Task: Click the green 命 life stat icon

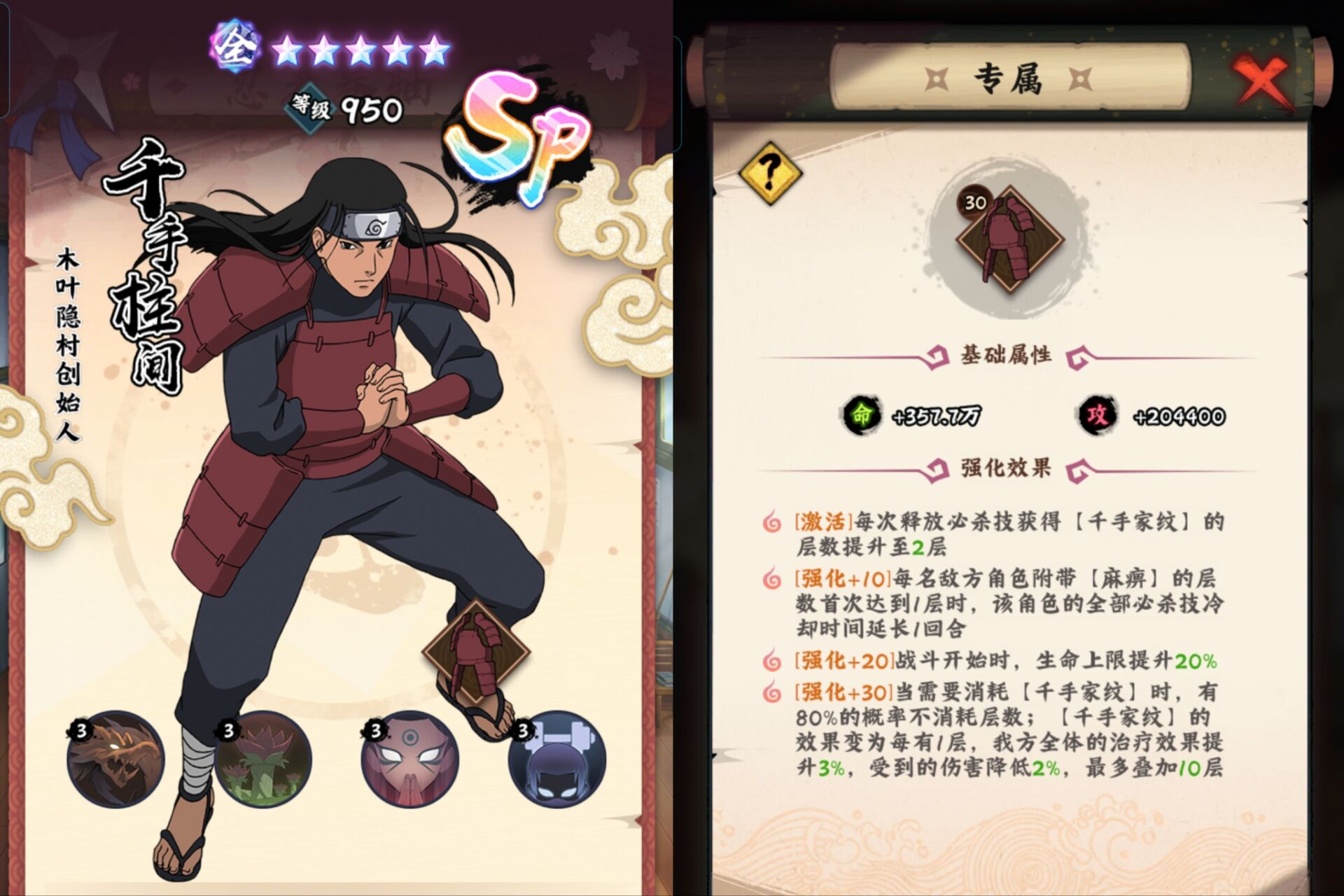Action: (860, 415)
